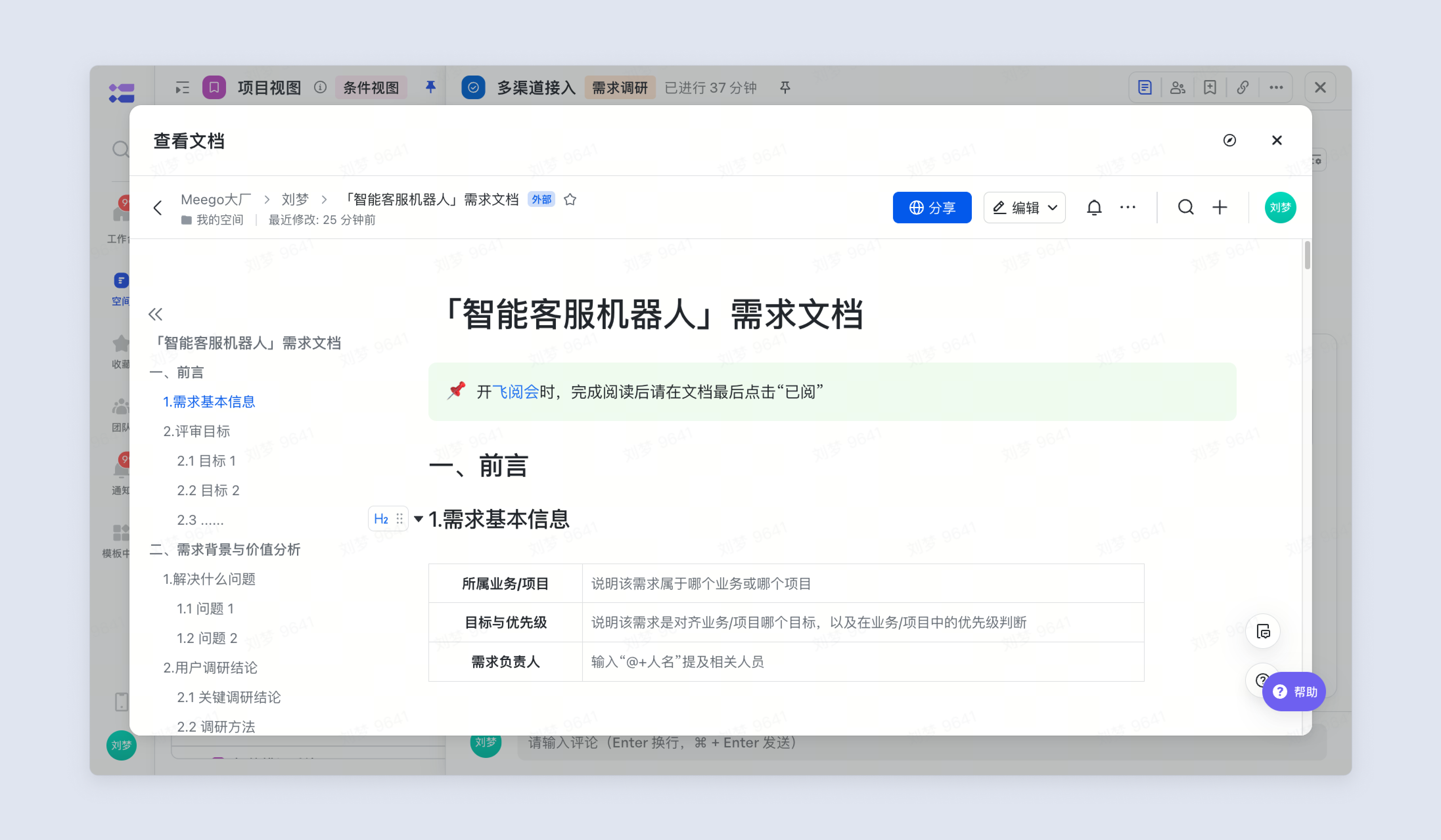
Task: Collapse the 1.需求基本信息 heading section
Action: 419,519
